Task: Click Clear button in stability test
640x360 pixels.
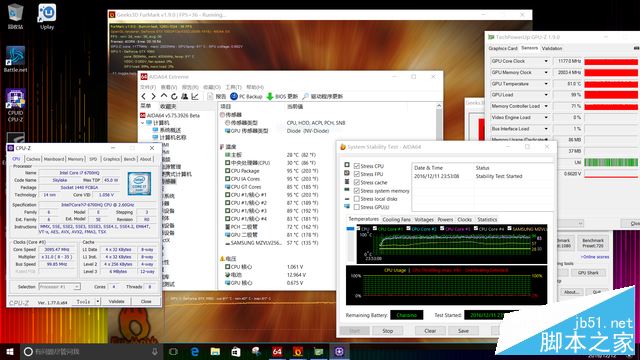Action: pos(430,331)
